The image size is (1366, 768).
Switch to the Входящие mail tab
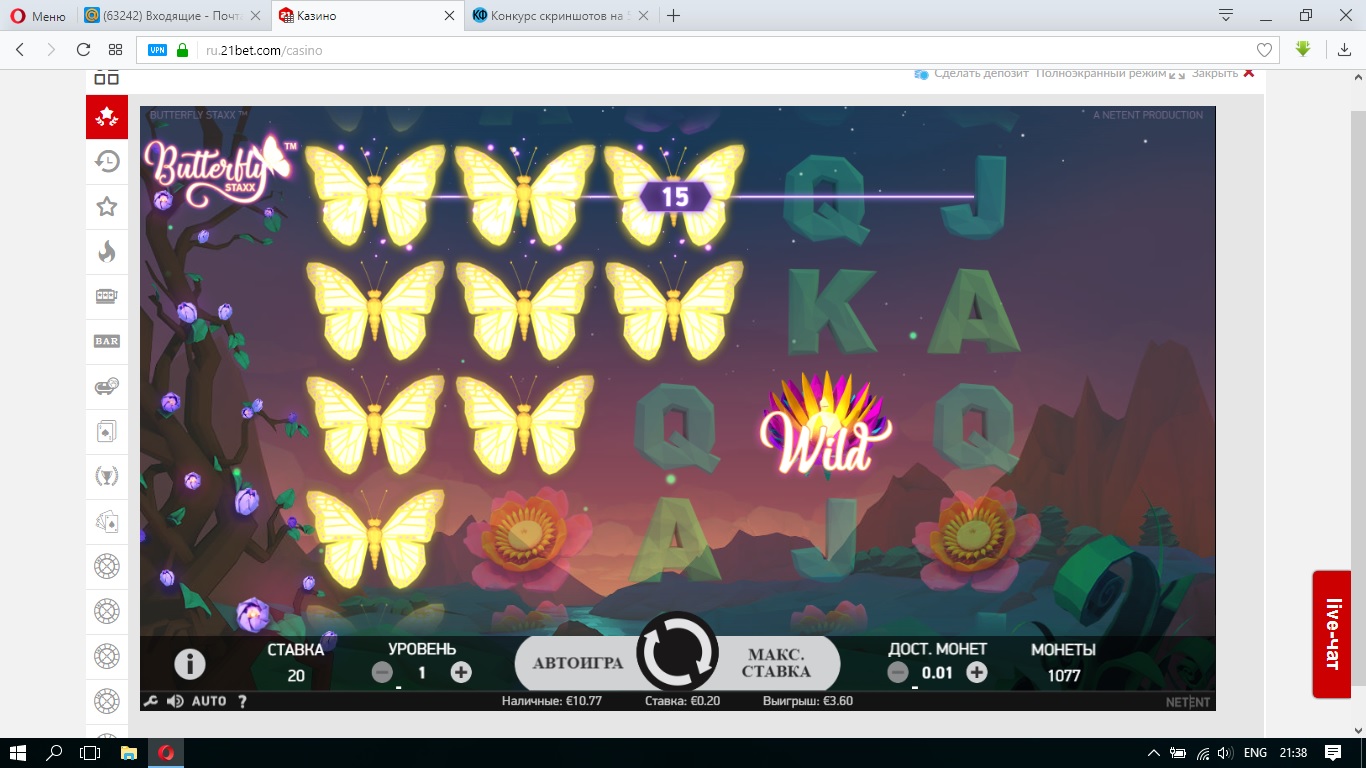[174, 16]
